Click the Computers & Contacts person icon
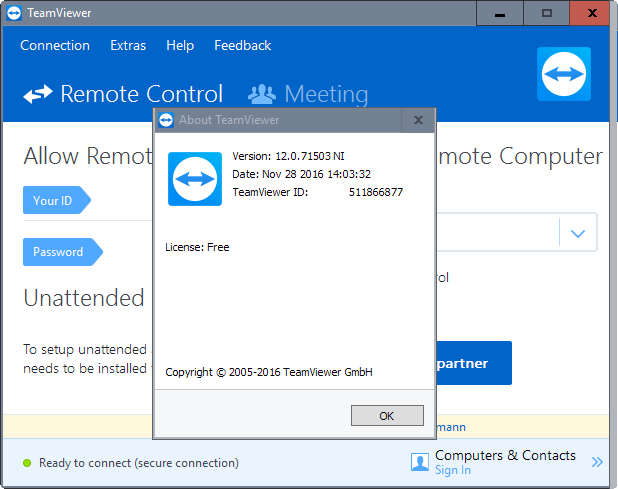618x489 pixels. pyautogui.click(x=420, y=462)
